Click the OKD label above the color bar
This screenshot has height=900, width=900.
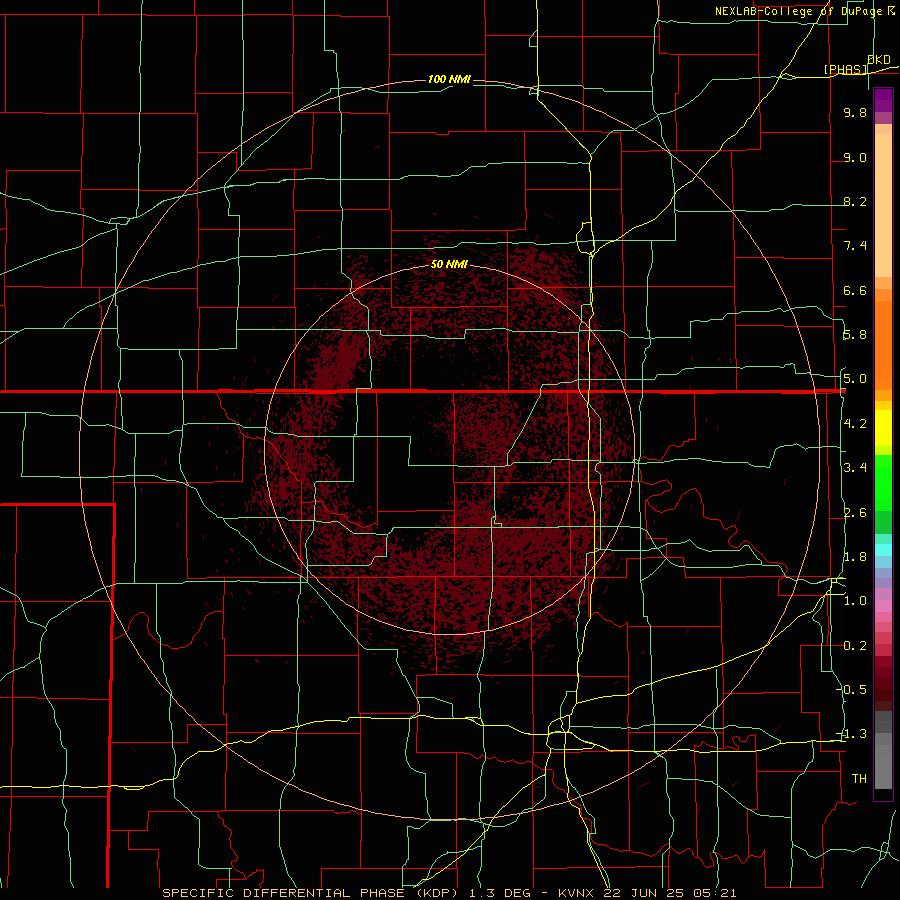coord(878,59)
